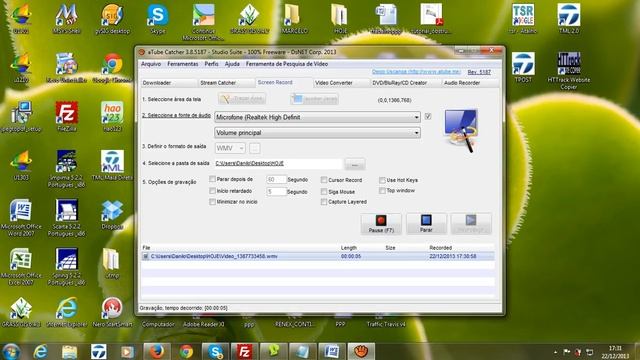Open Google Chrome desktop shortcut

pyautogui.click(x=112, y=68)
